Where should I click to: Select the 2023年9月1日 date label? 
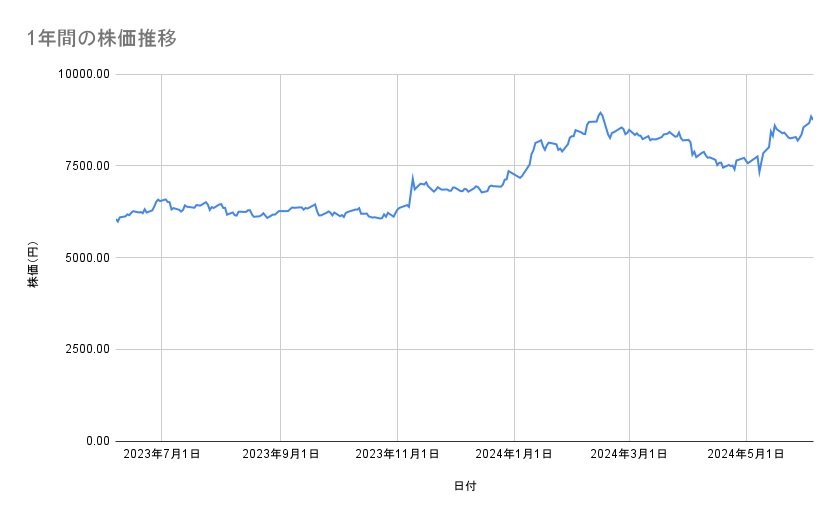coord(280,455)
